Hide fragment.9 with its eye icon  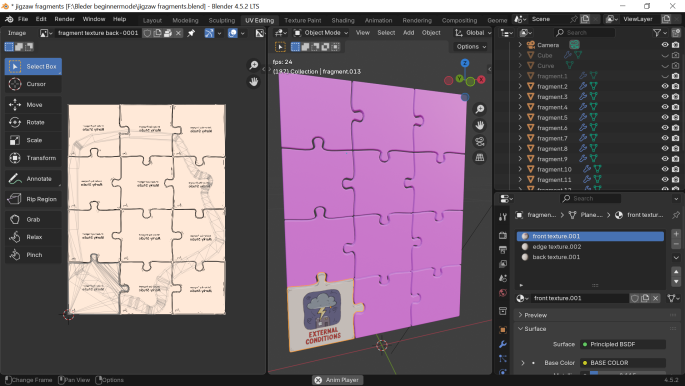click(x=665, y=159)
